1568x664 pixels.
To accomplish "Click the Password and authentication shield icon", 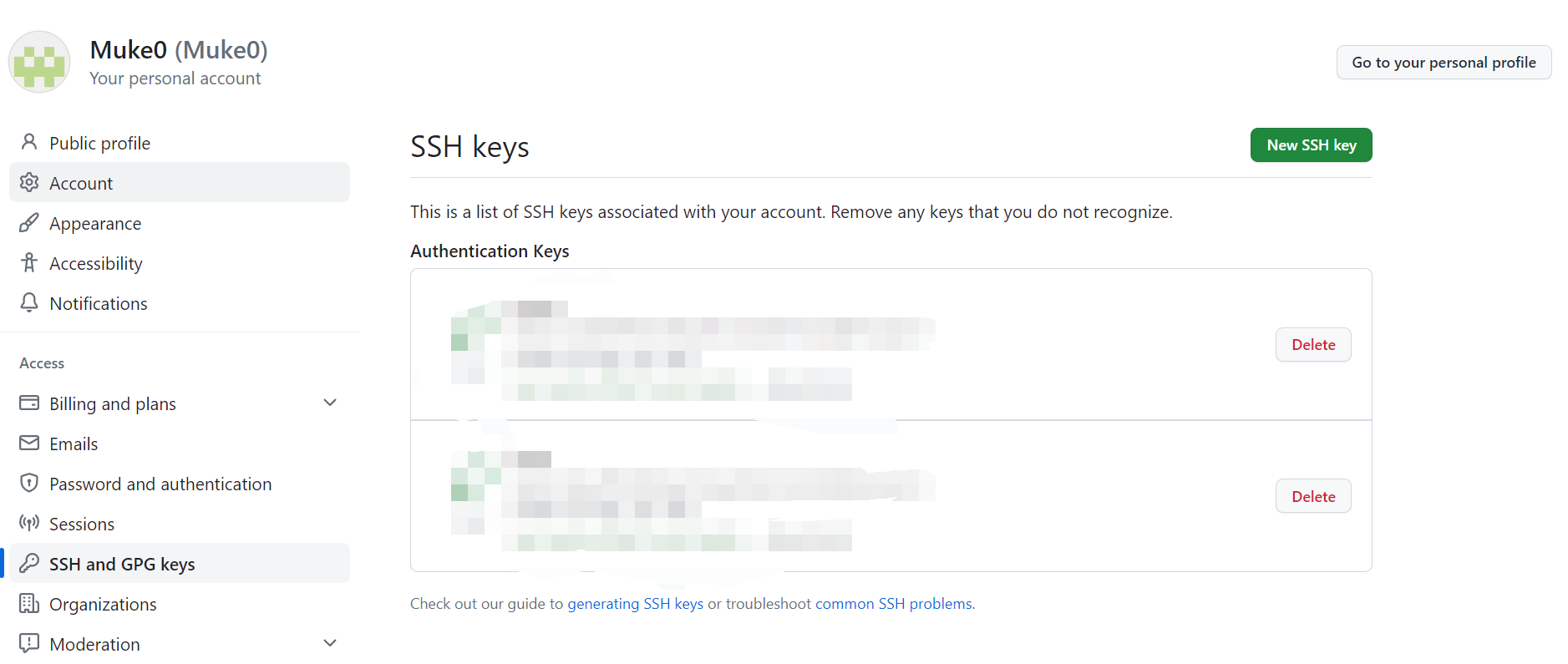I will point(29,483).
